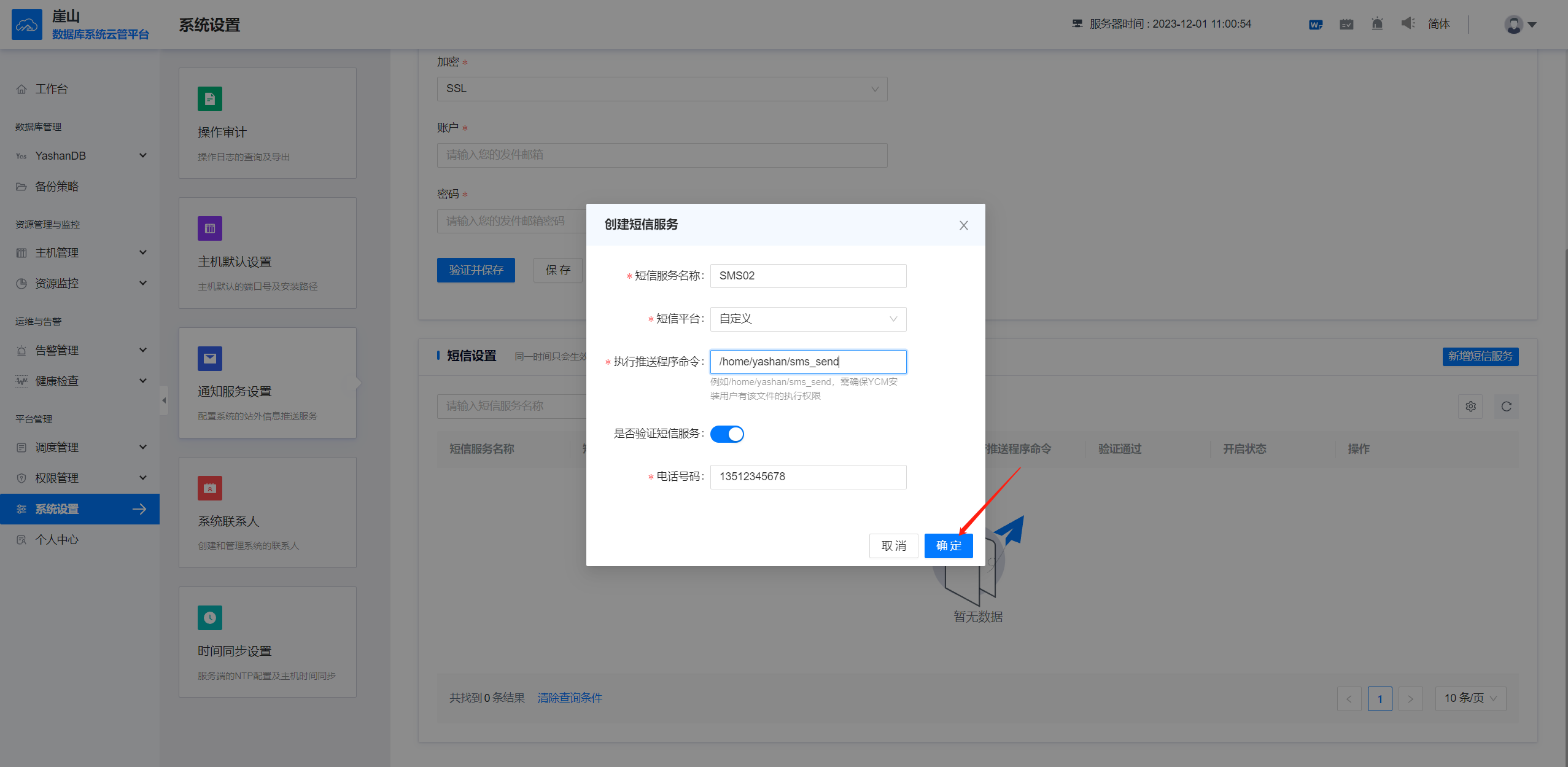Toggle the verify SMS service switch
Viewport: 1568px width, 767px height.
[727, 434]
